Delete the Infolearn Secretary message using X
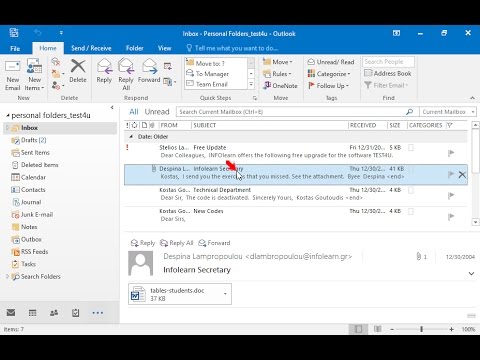 pyautogui.click(x=462, y=174)
